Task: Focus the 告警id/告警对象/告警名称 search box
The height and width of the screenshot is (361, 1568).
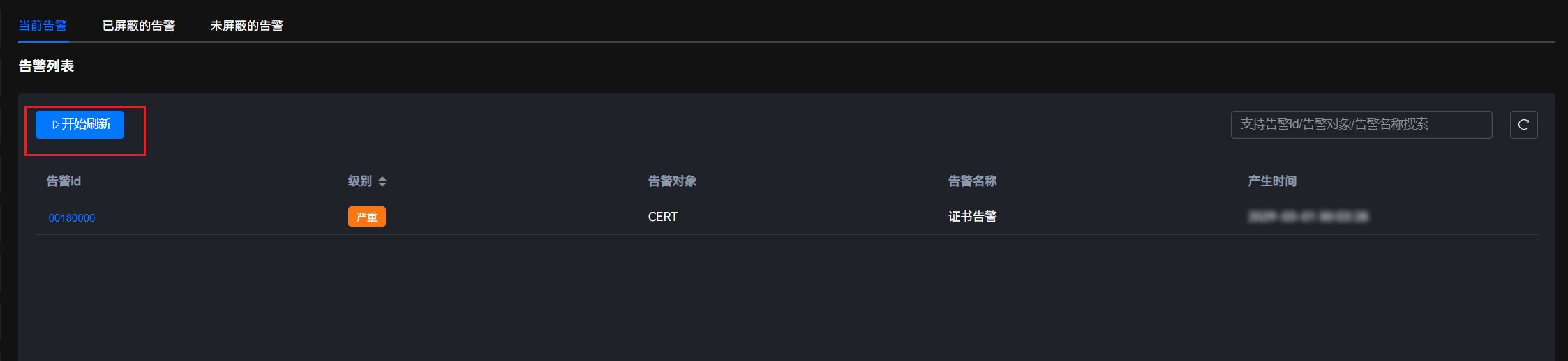Action: coord(1361,125)
